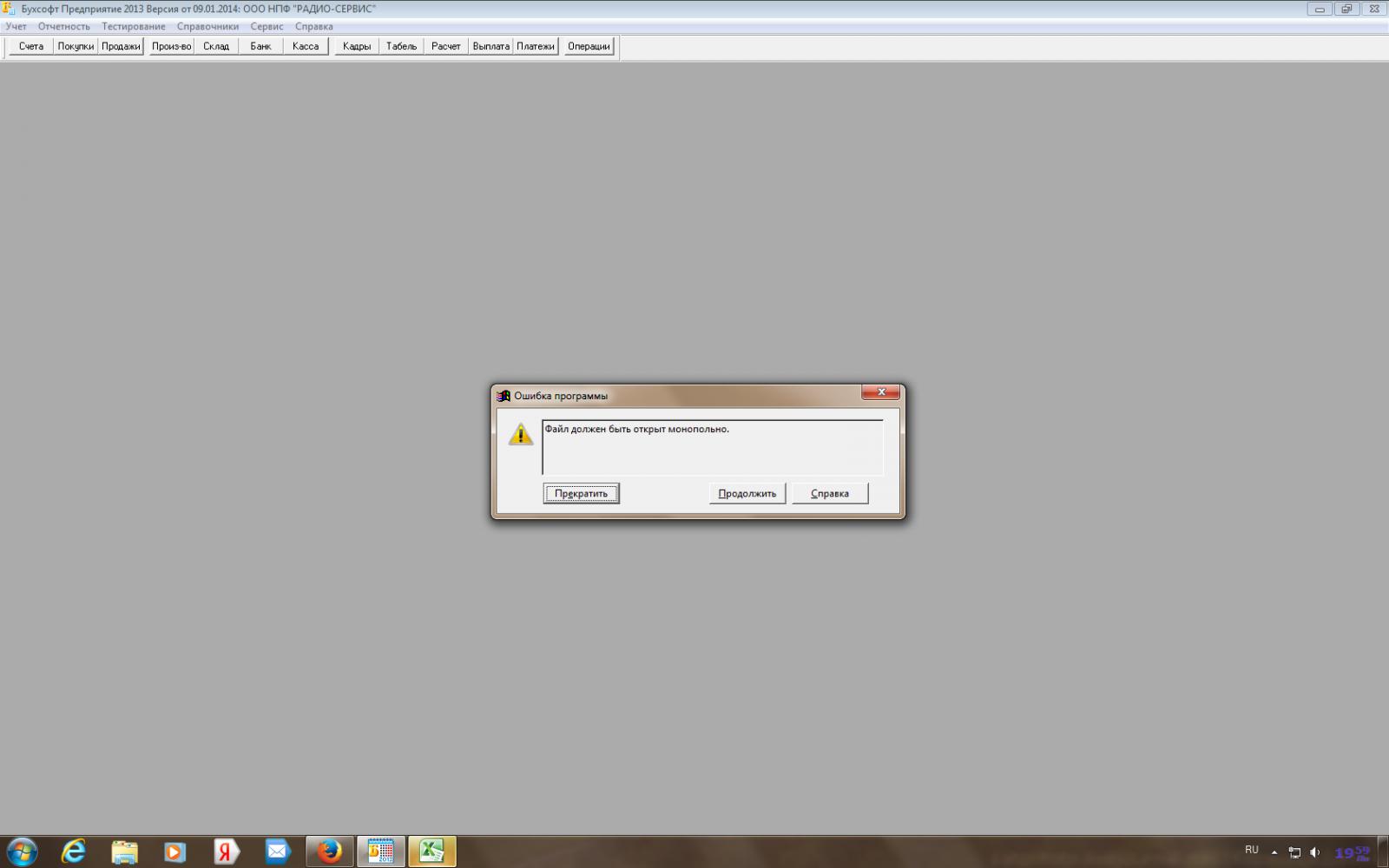Show hidden system tray icons
This screenshot has width=1389, height=868.
pyautogui.click(x=1274, y=852)
